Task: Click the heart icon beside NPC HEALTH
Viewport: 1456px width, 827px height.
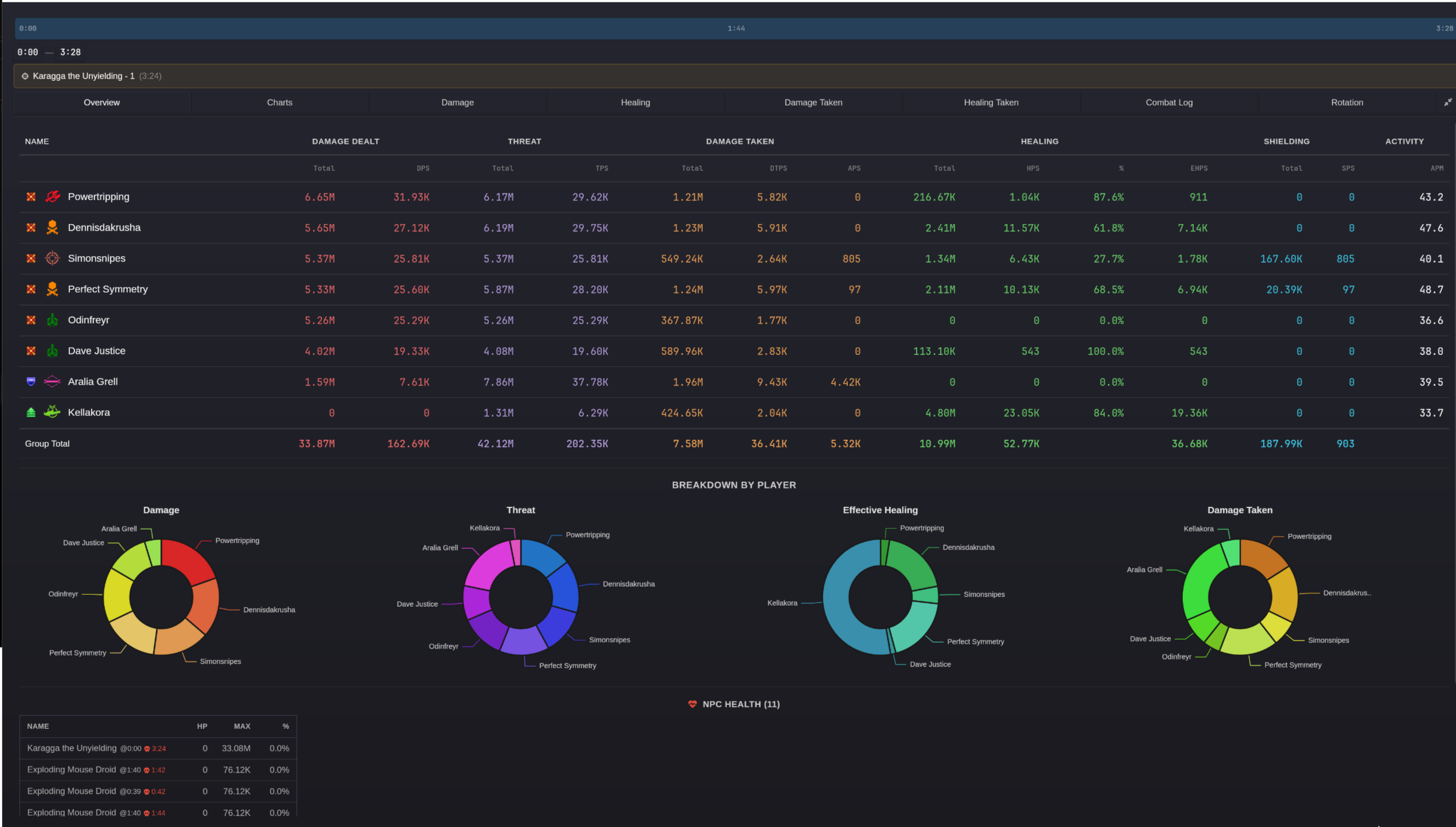Action: coord(692,704)
